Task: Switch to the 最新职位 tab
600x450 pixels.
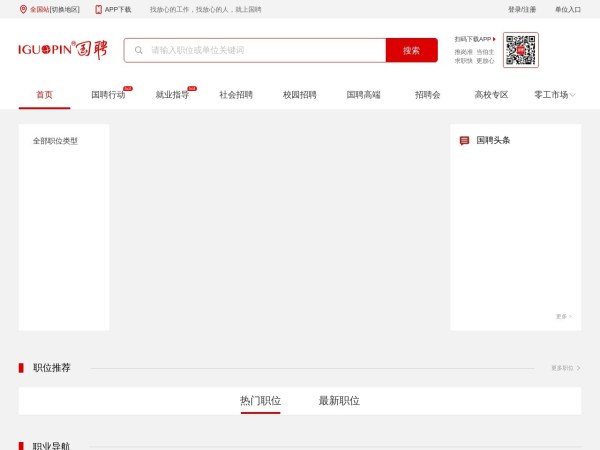Action: click(339, 401)
